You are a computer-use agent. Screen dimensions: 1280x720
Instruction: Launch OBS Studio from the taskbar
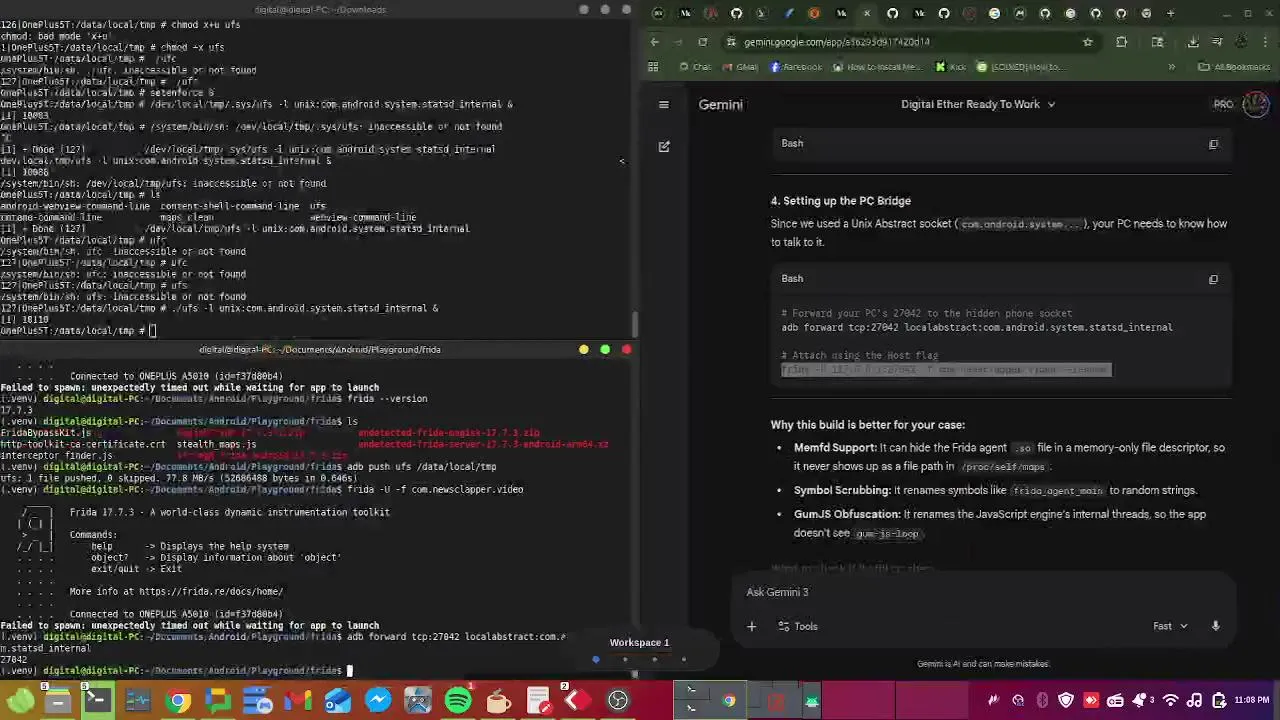point(618,700)
